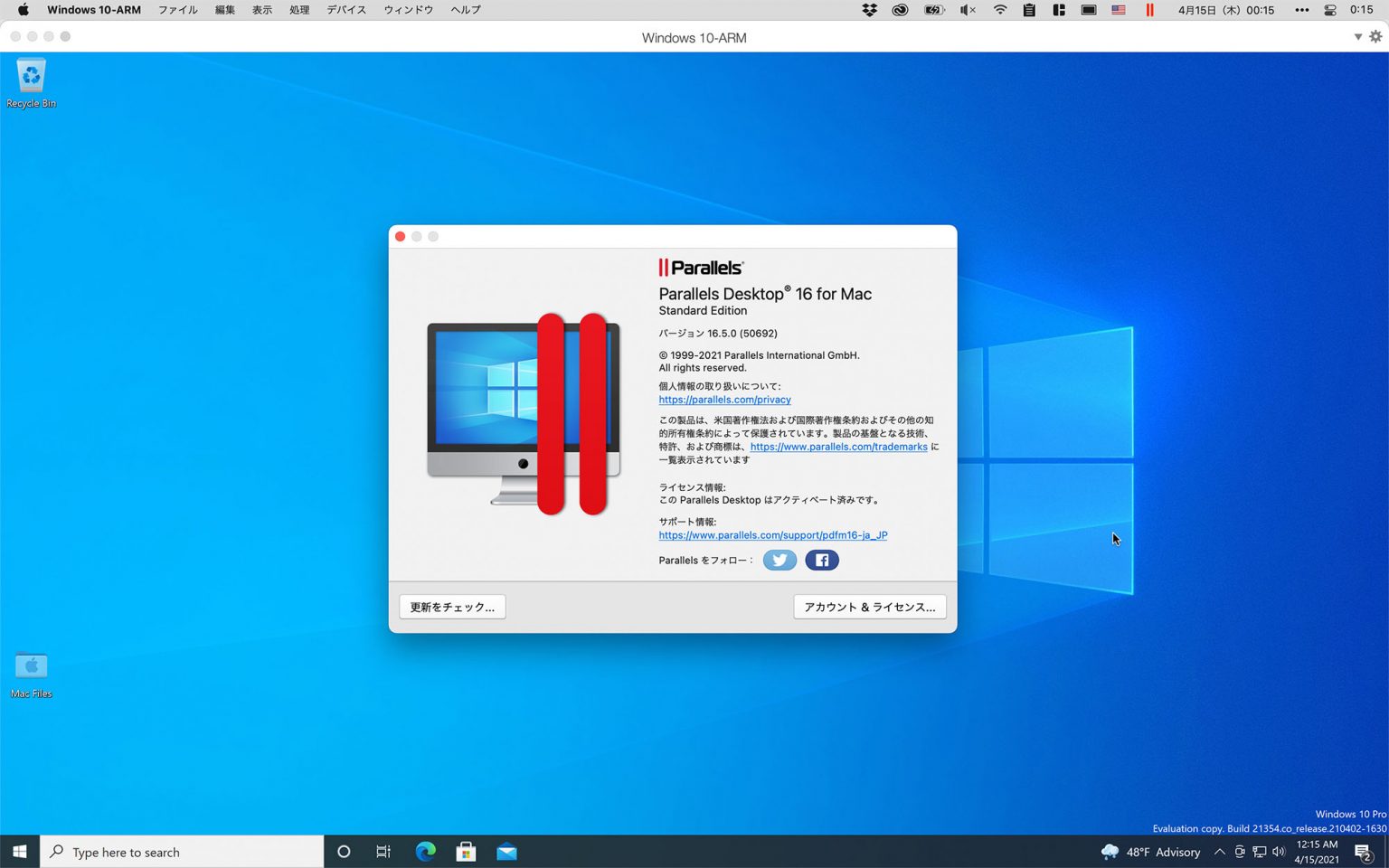The height and width of the screenshot is (868, 1389).
Task: Launch Microsoft Edge from the taskbar
Action: coord(425,852)
